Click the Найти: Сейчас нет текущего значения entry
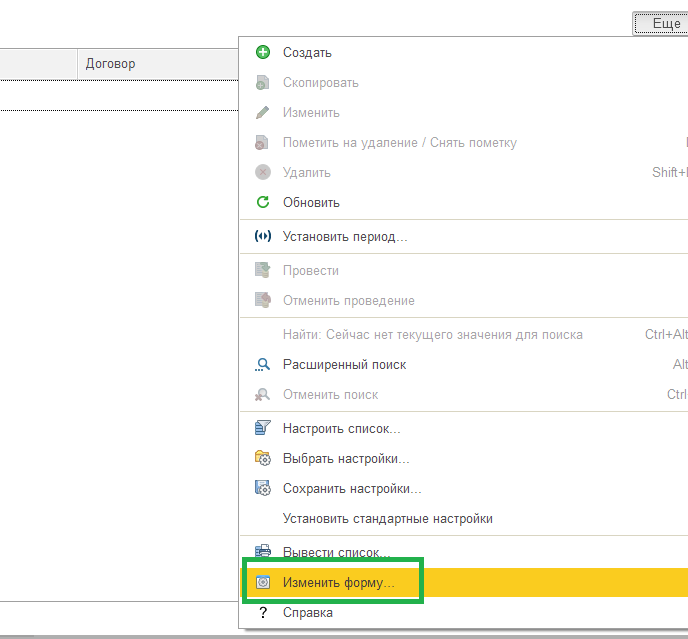 click(464, 334)
